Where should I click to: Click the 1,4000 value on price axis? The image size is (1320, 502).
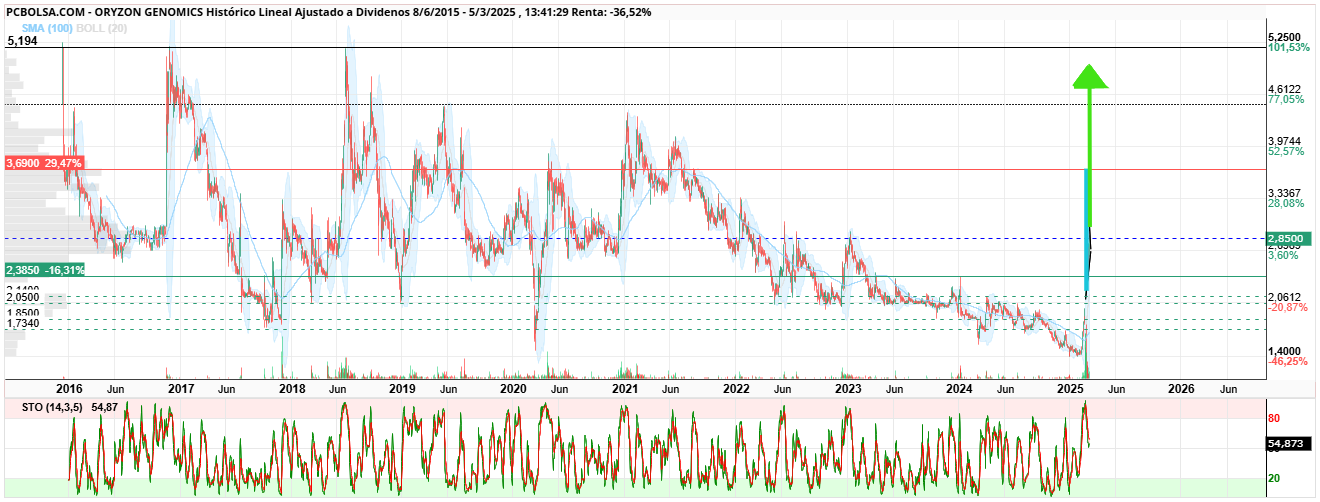(1284, 351)
